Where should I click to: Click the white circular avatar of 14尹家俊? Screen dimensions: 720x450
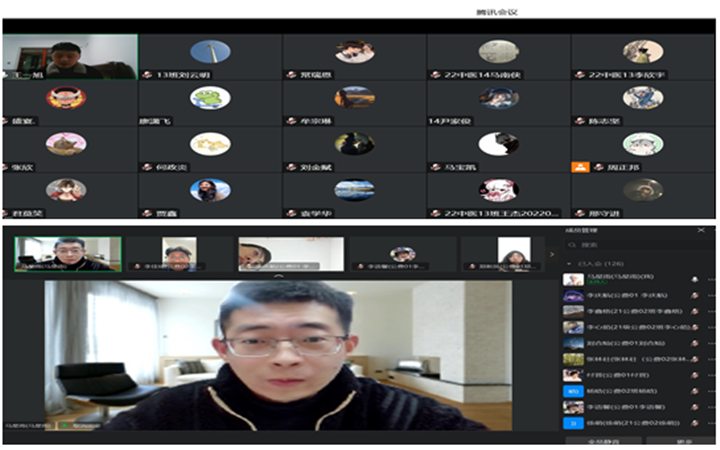(498, 143)
